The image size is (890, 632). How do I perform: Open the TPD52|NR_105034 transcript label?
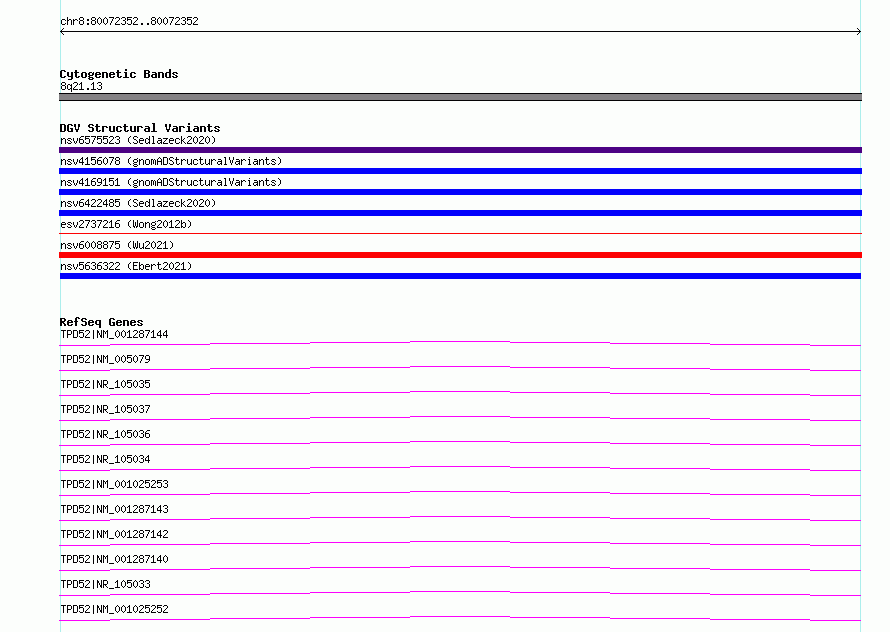tap(105, 459)
